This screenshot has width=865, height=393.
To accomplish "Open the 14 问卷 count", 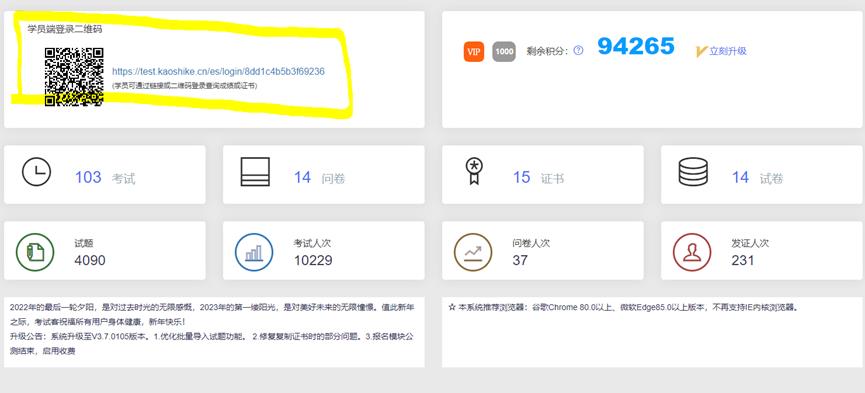I will (302, 177).
